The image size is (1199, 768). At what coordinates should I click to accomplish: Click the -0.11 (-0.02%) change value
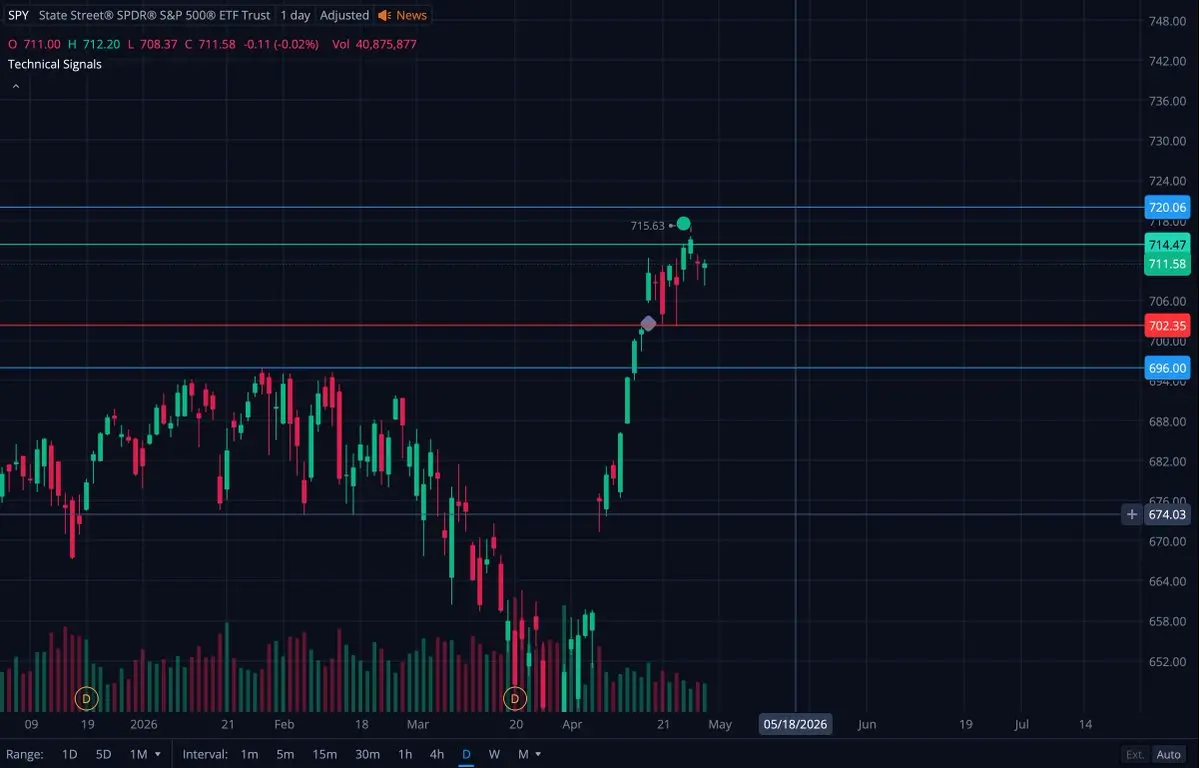[x=281, y=44]
